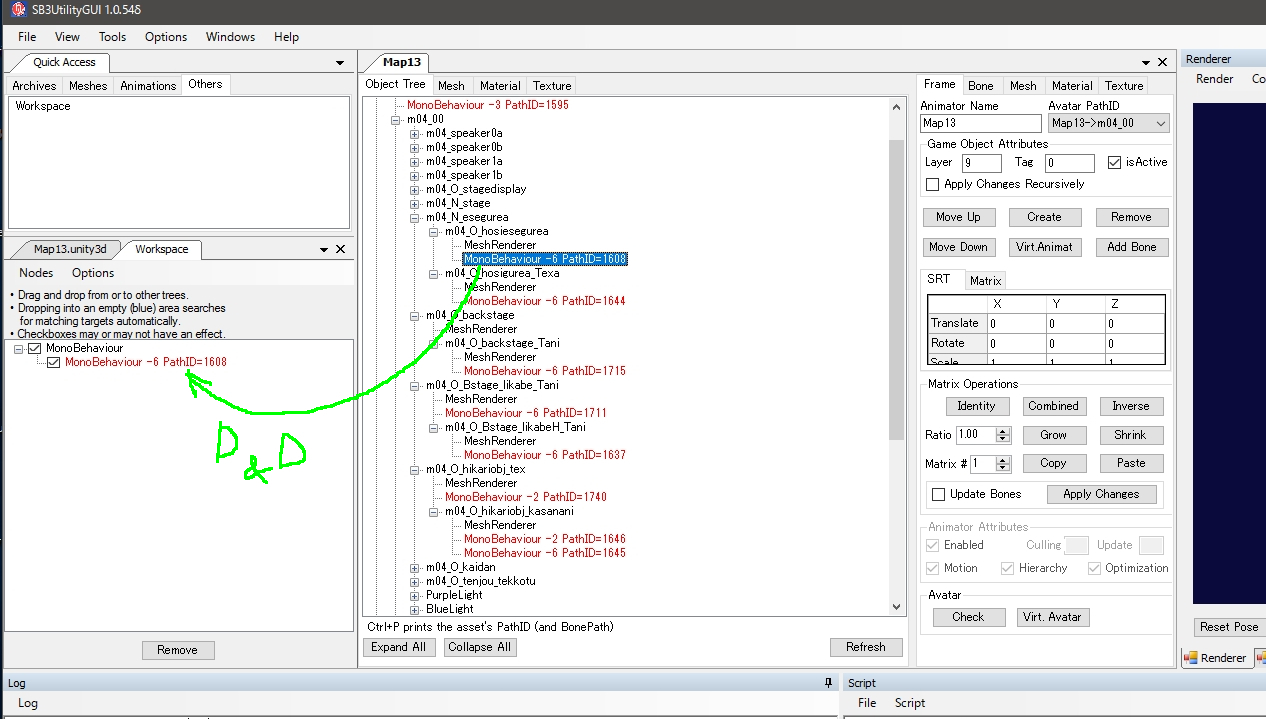The height and width of the screenshot is (719, 1266).
Task: Toggle the Motion checkbox
Action: [x=933, y=568]
